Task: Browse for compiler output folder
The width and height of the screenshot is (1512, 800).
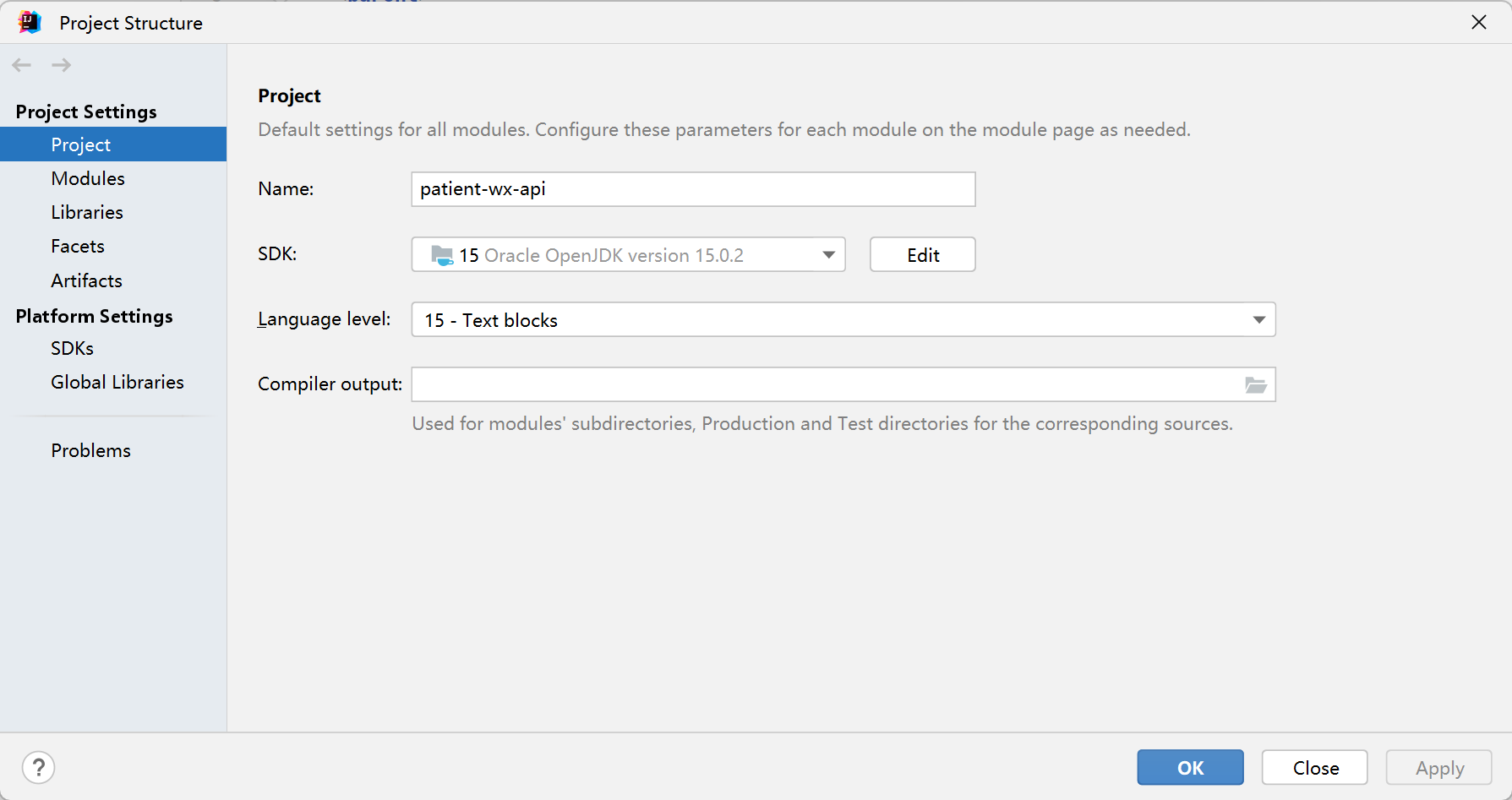Action: pos(1256,385)
